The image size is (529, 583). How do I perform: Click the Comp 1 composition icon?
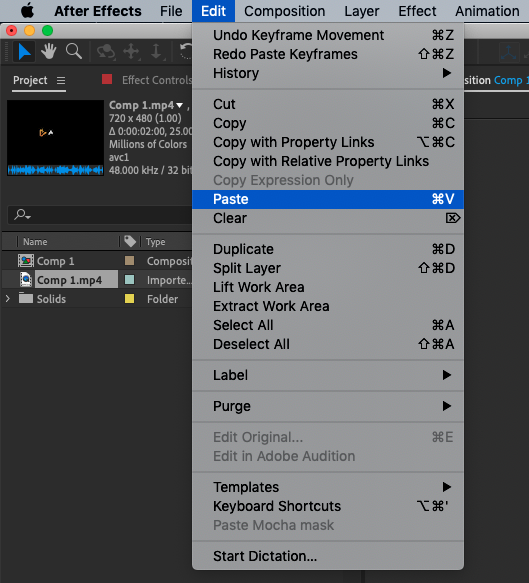pos(26,261)
